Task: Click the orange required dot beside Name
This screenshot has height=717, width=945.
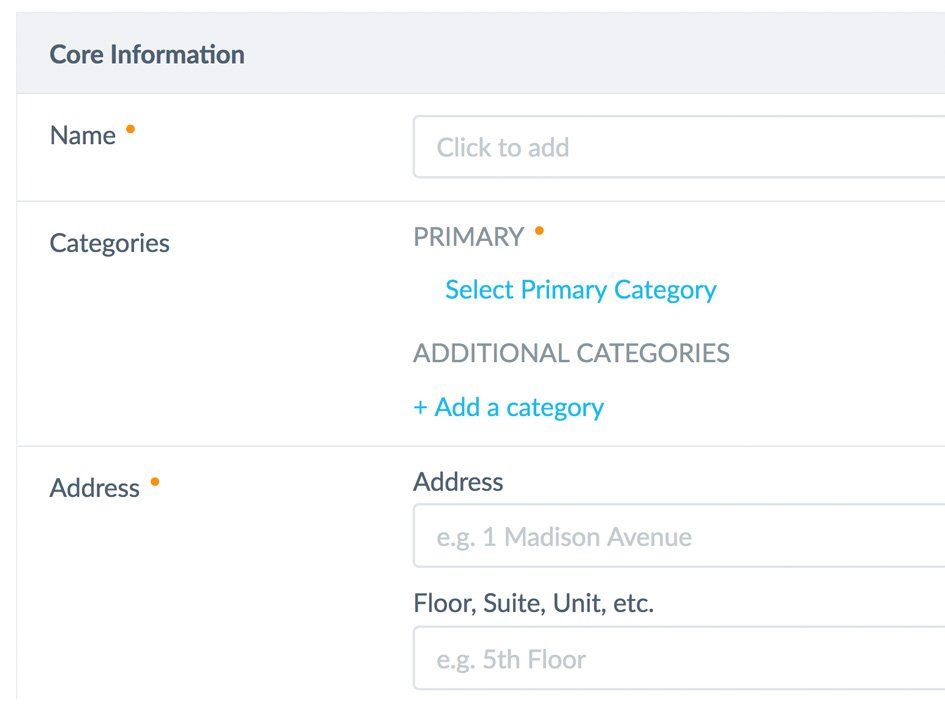Action: pyautogui.click(x=130, y=130)
